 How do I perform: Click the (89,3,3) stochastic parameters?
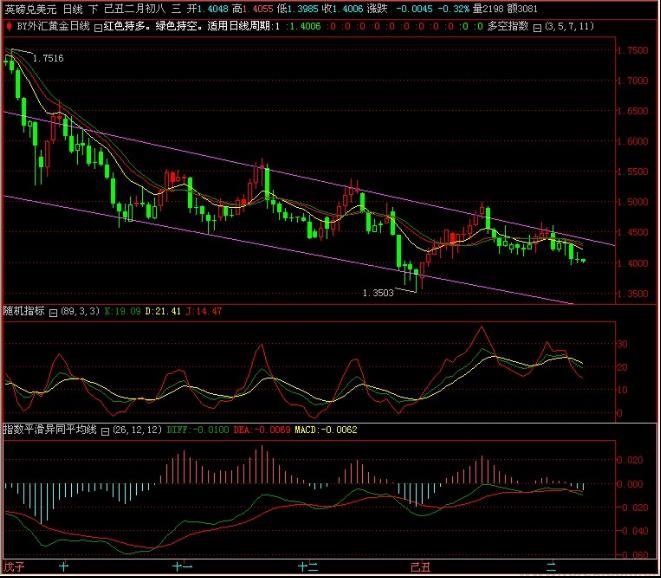click(x=80, y=311)
